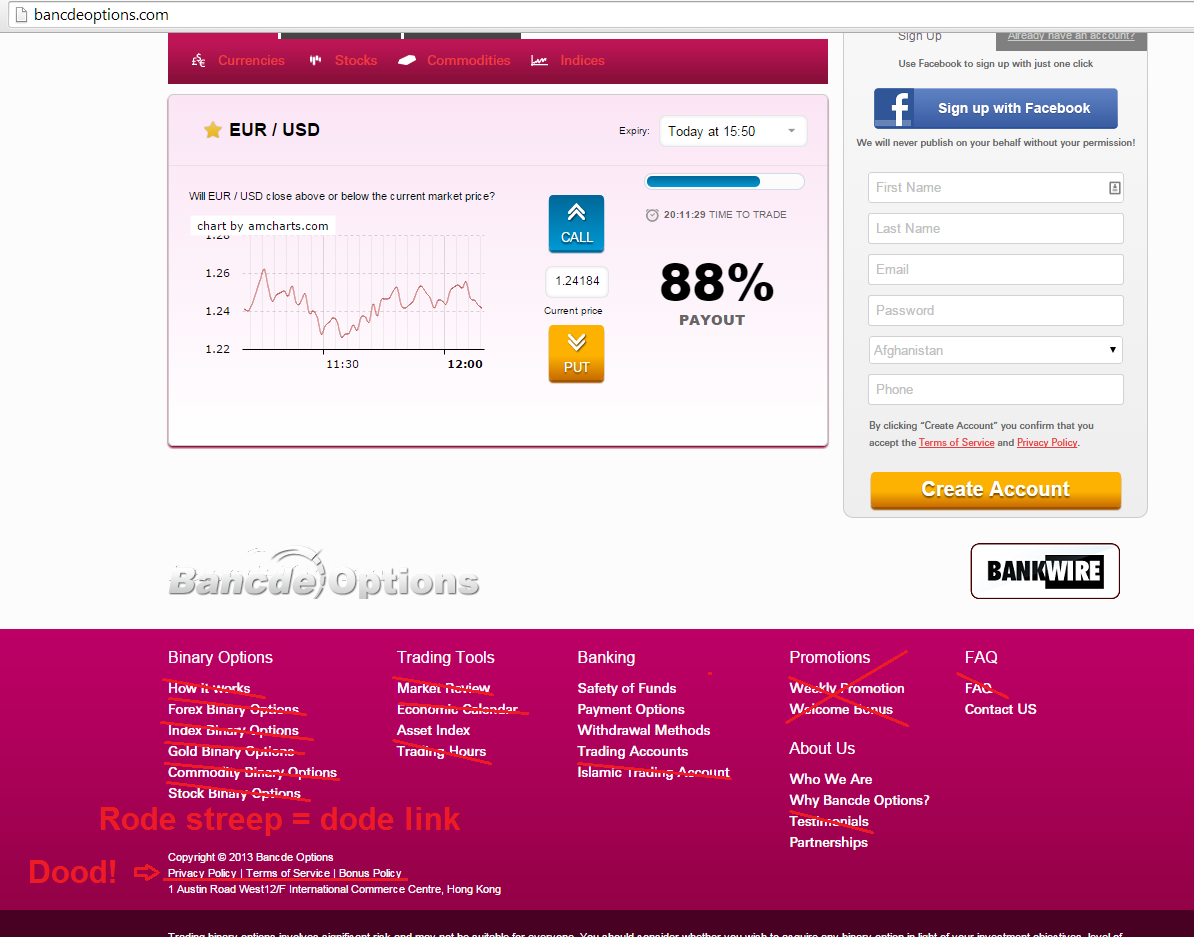Click the current price box 1.24184
The image size is (1194, 937).
coord(576,281)
